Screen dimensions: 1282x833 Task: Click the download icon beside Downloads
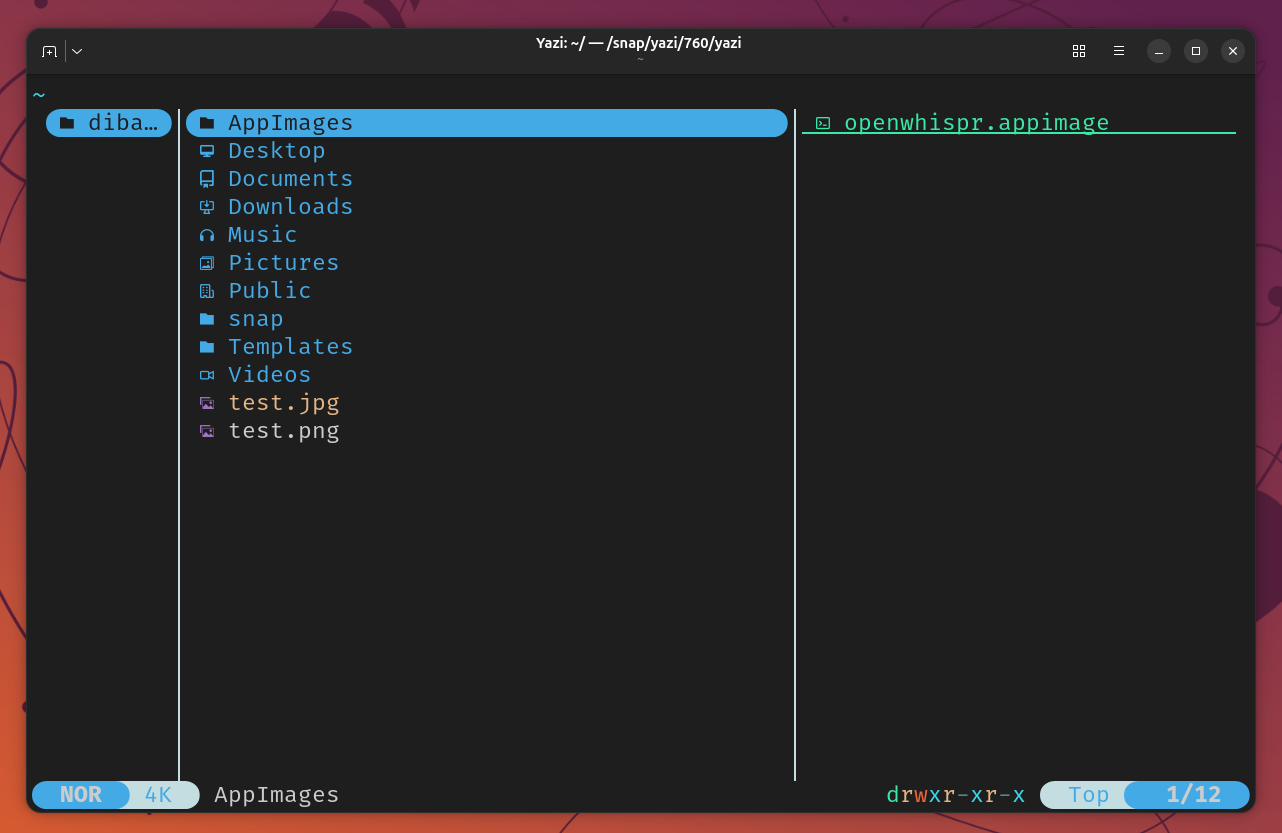207,207
